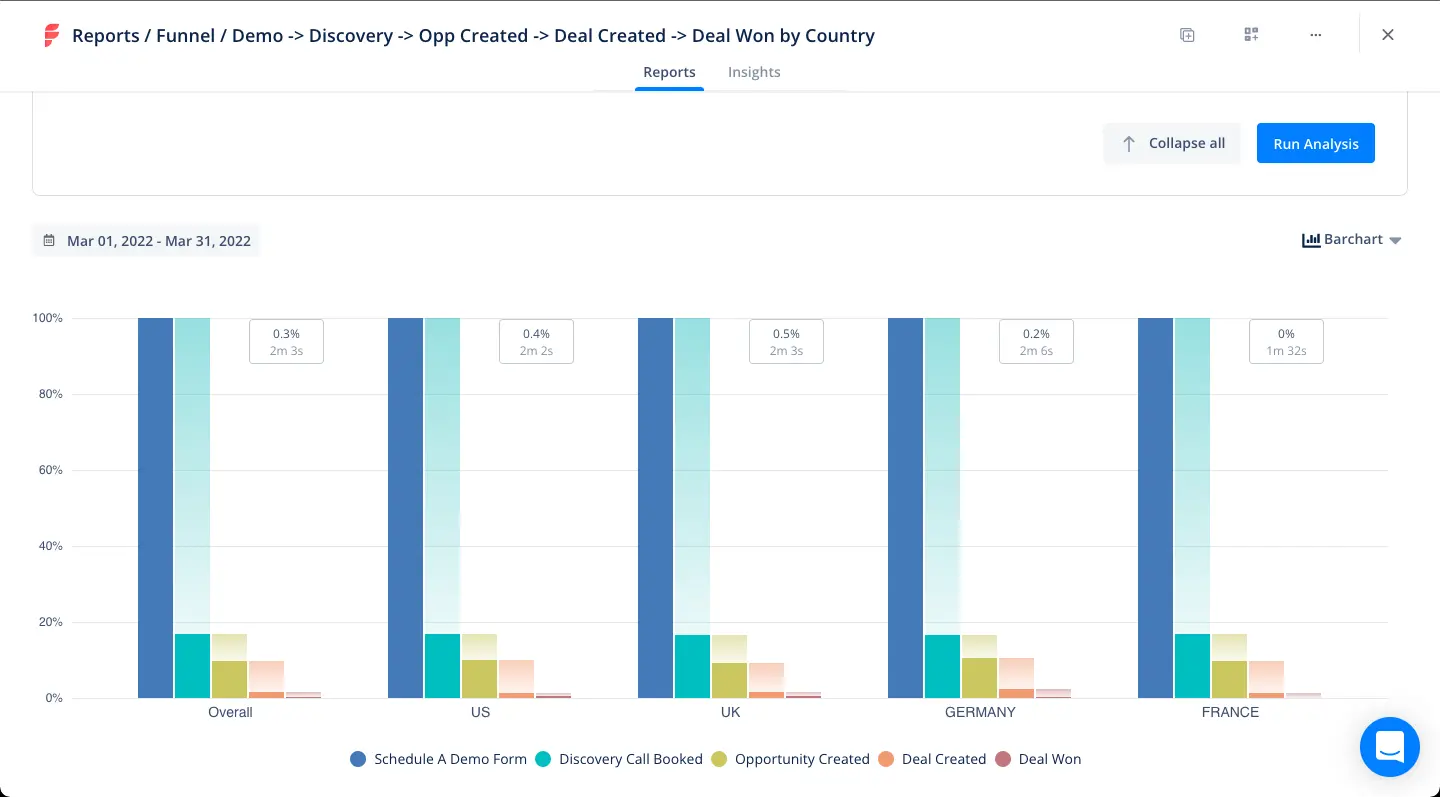Click the barchart icon beside the chart type selector
1440x797 pixels.
click(x=1310, y=240)
